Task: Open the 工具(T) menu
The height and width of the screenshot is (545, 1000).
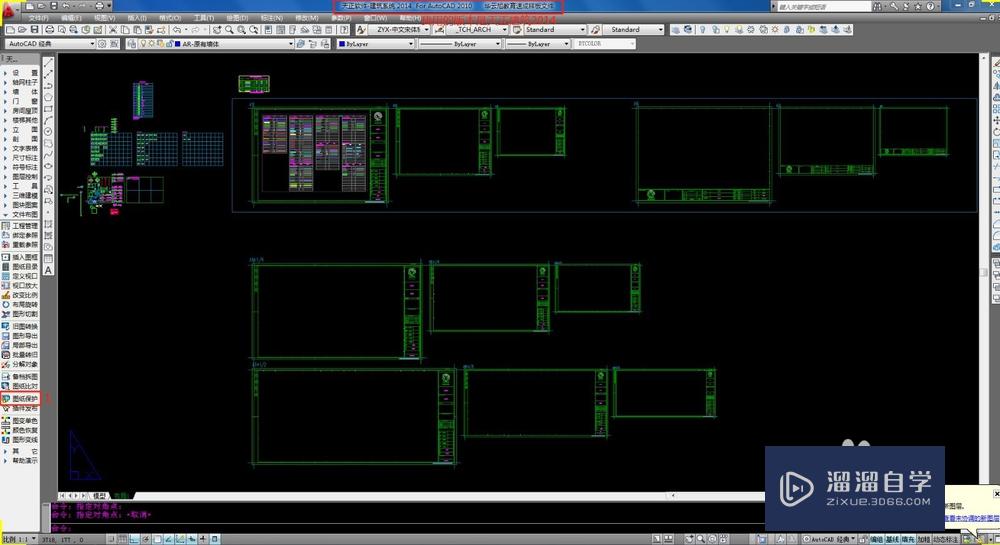Action: [x=203, y=18]
